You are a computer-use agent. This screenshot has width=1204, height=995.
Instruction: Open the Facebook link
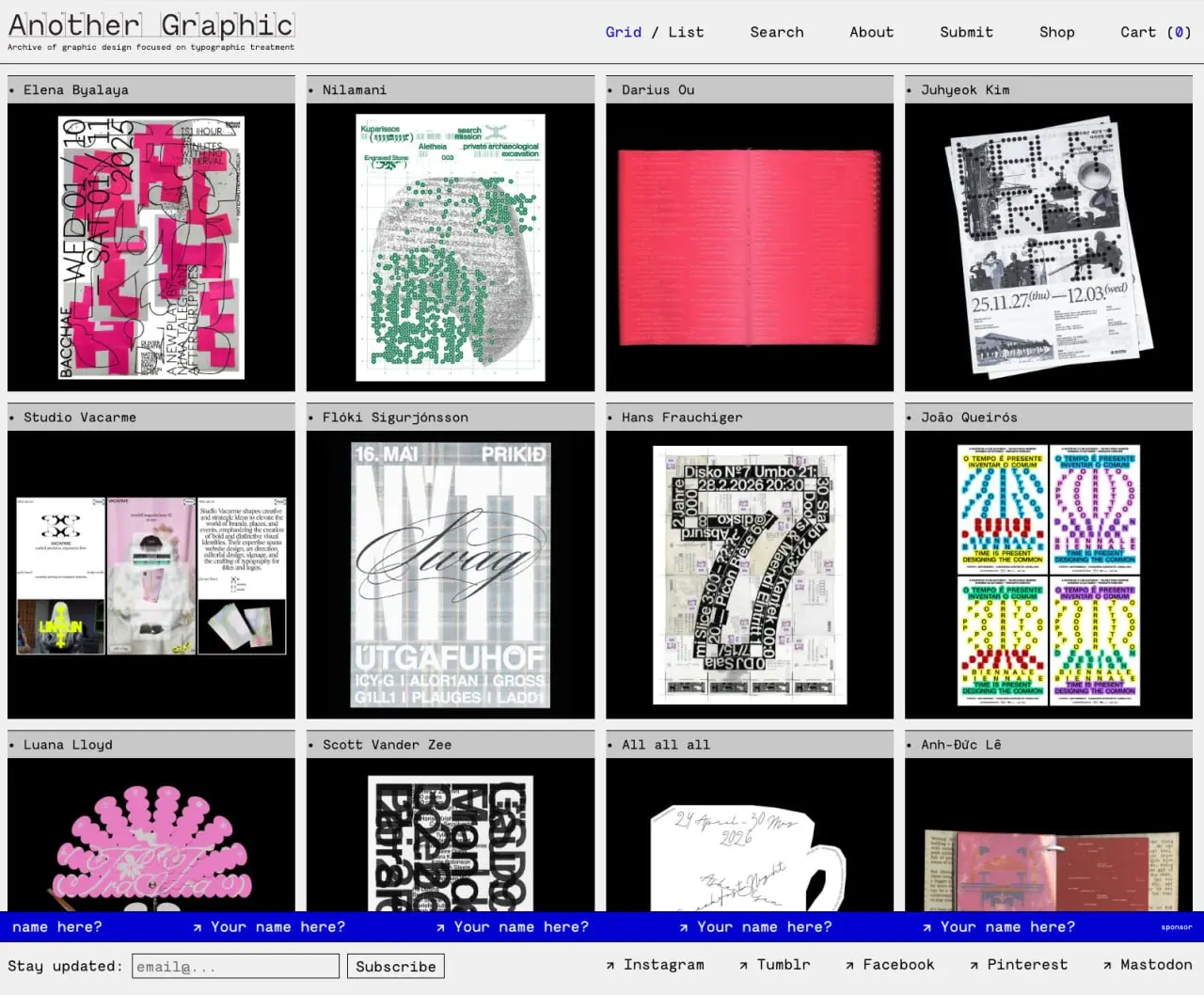pyautogui.click(x=889, y=965)
